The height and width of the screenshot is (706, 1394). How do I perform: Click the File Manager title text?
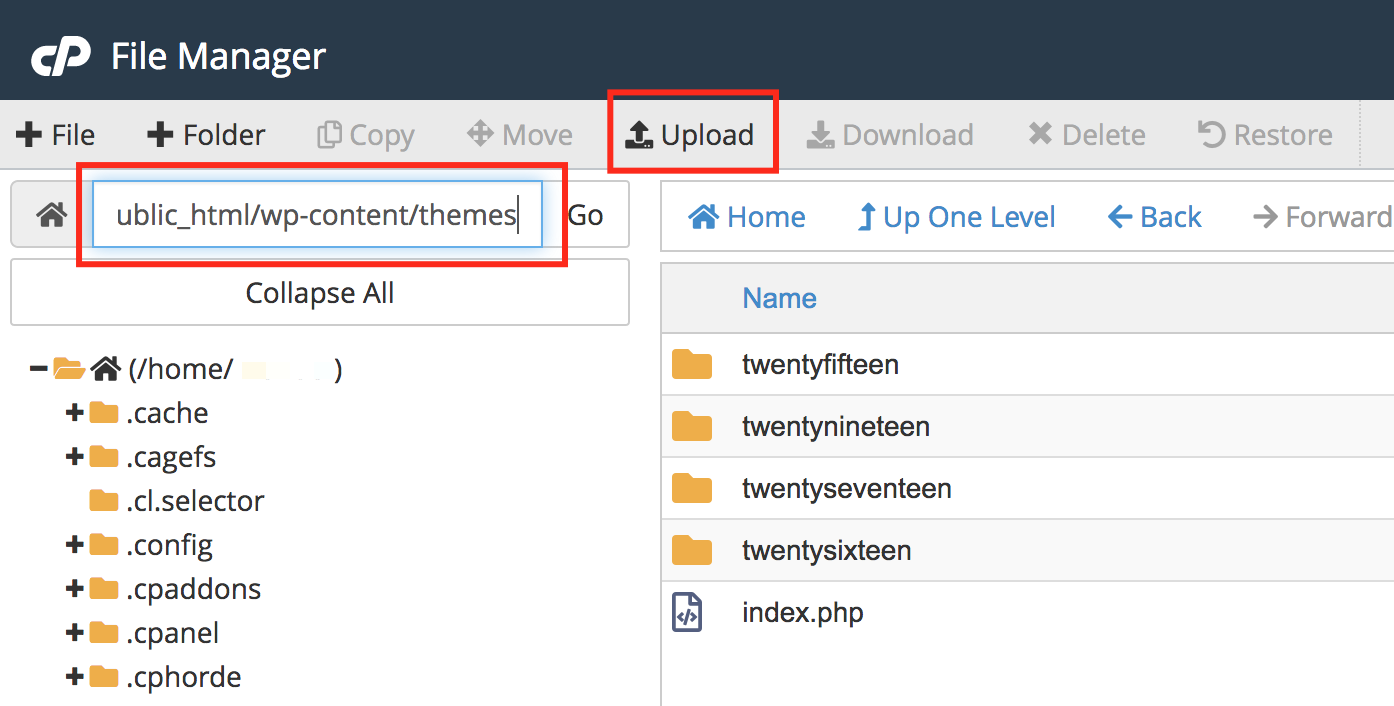pos(218,56)
